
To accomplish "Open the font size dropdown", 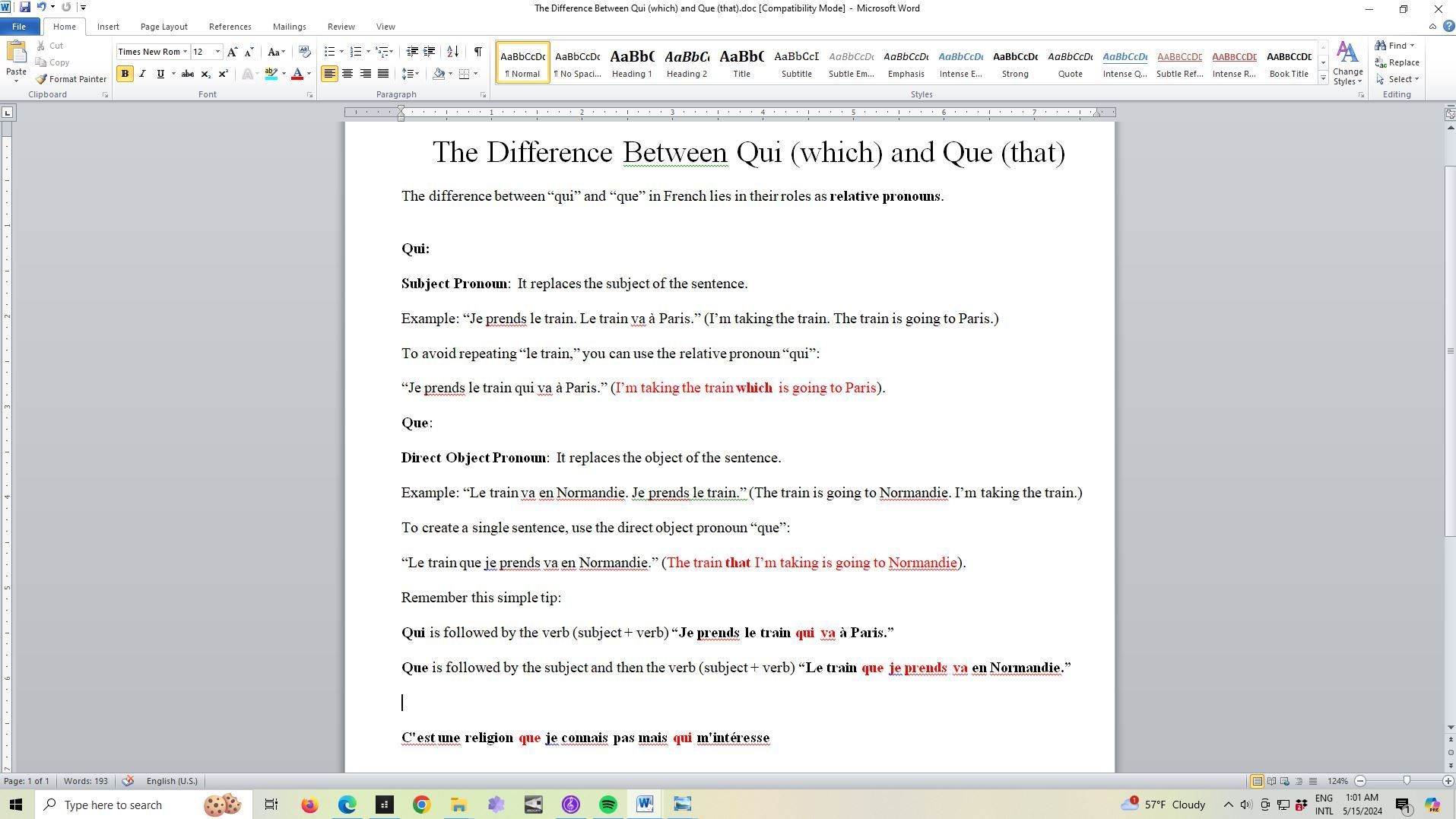I will click(217, 52).
